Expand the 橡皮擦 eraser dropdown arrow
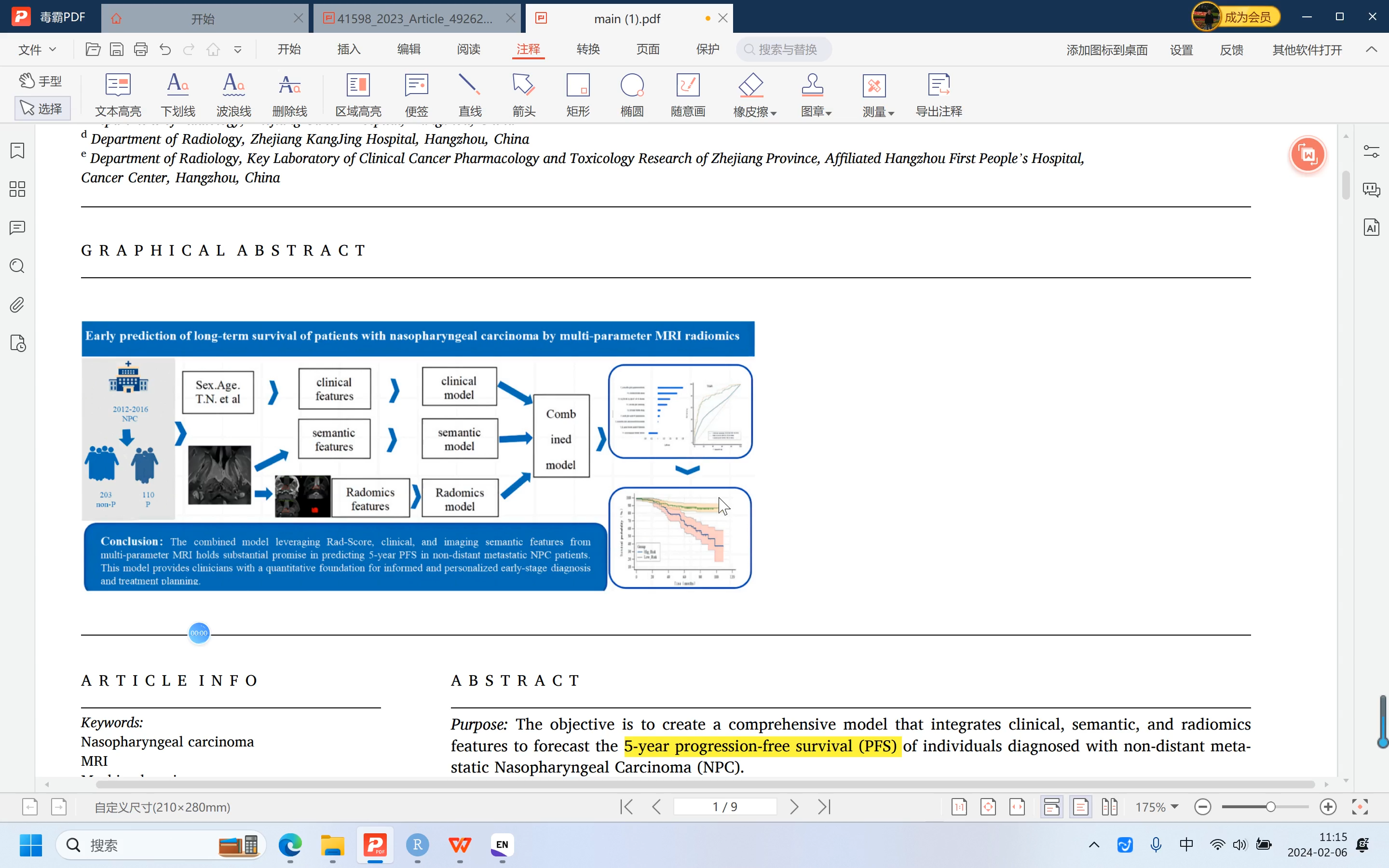Screen dimensions: 1389x868 click(774, 113)
